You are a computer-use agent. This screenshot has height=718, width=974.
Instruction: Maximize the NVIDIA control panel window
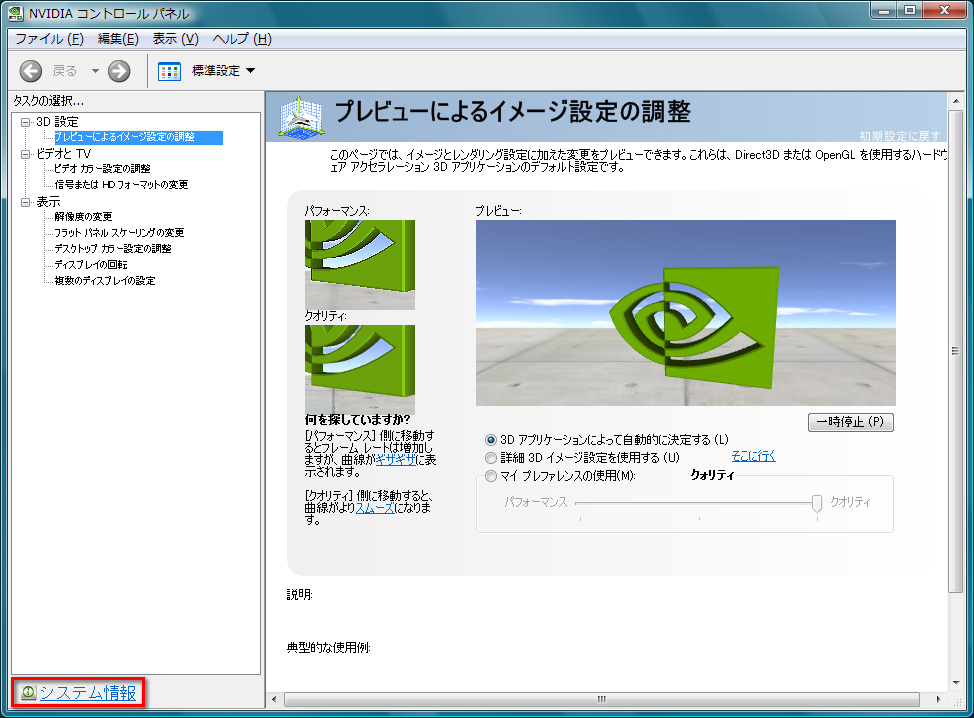pyautogui.click(x=910, y=10)
